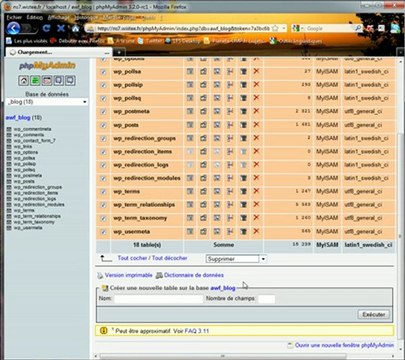Open the Base de données dropdown

tap(47, 102)
